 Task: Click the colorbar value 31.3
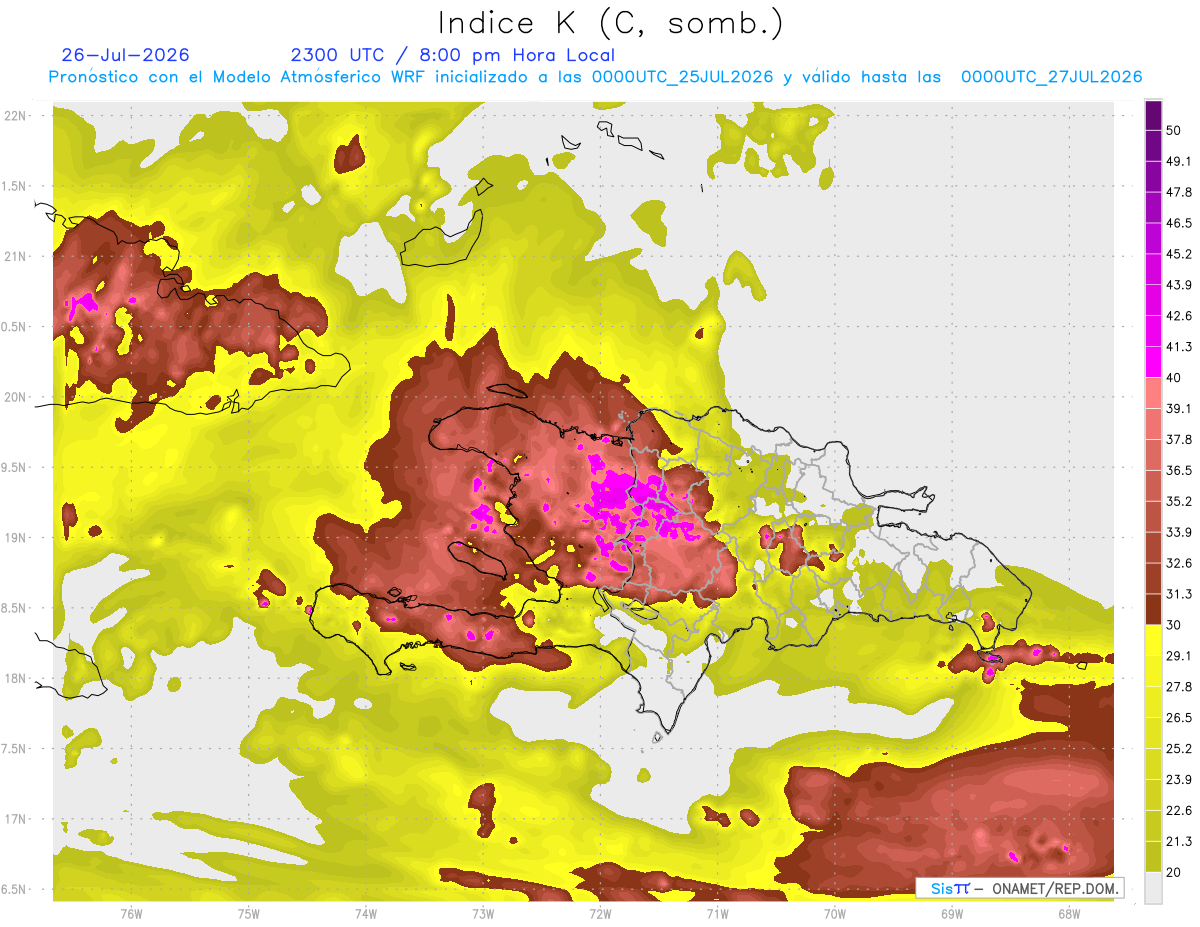pos(1179,594)
